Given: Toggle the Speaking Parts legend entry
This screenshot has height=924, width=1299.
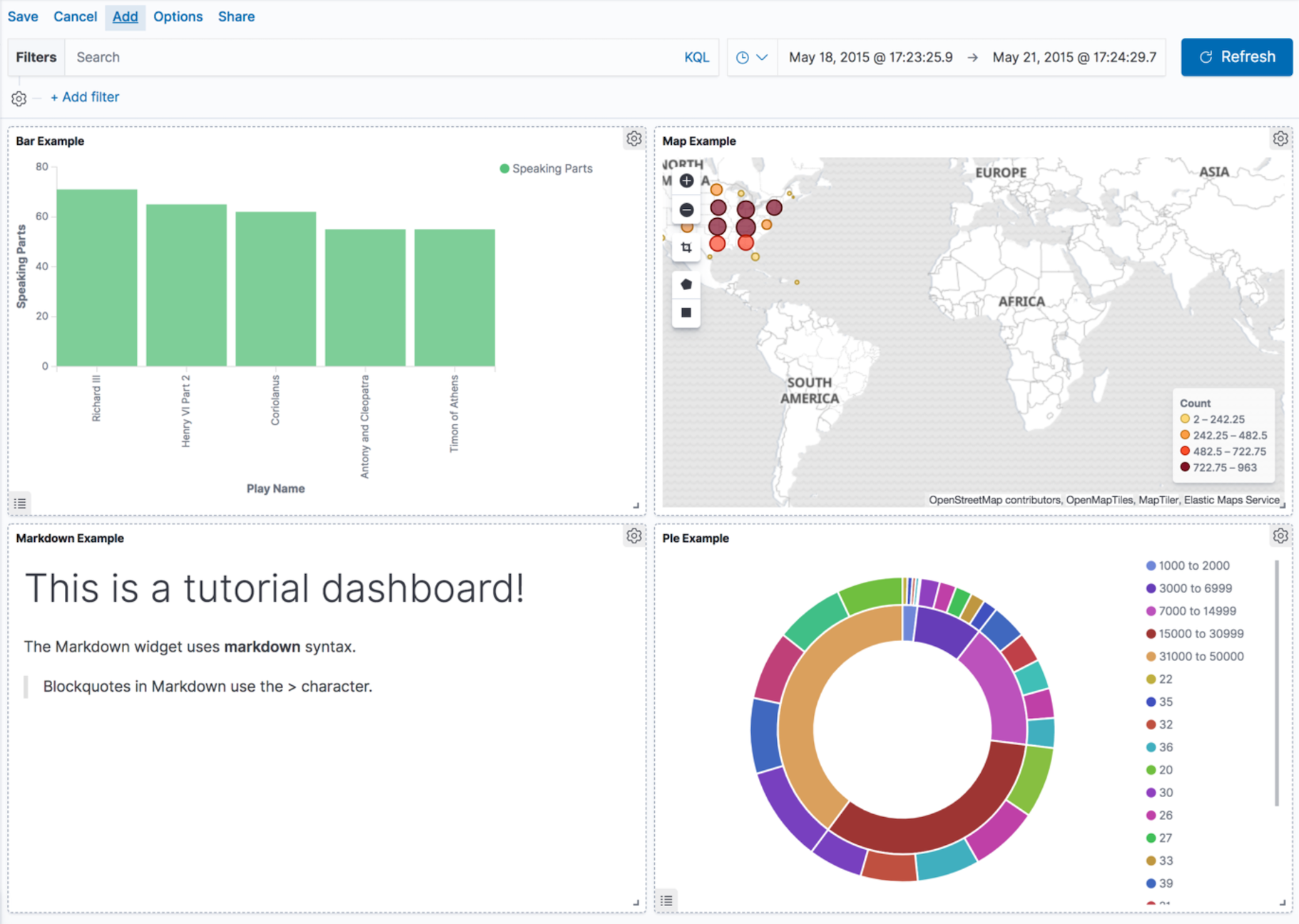Looking at the screenshot, I should point(546,168).
